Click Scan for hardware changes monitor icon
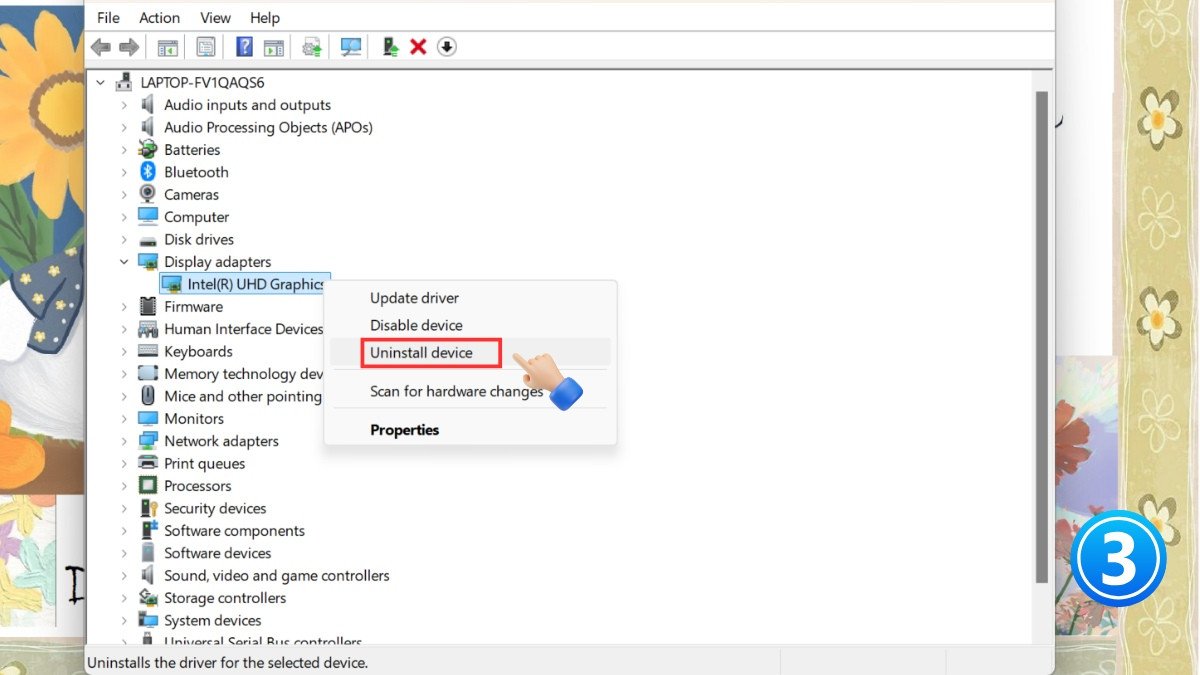The width and height of the screenshot is (1200, 675). click(351, 47)
